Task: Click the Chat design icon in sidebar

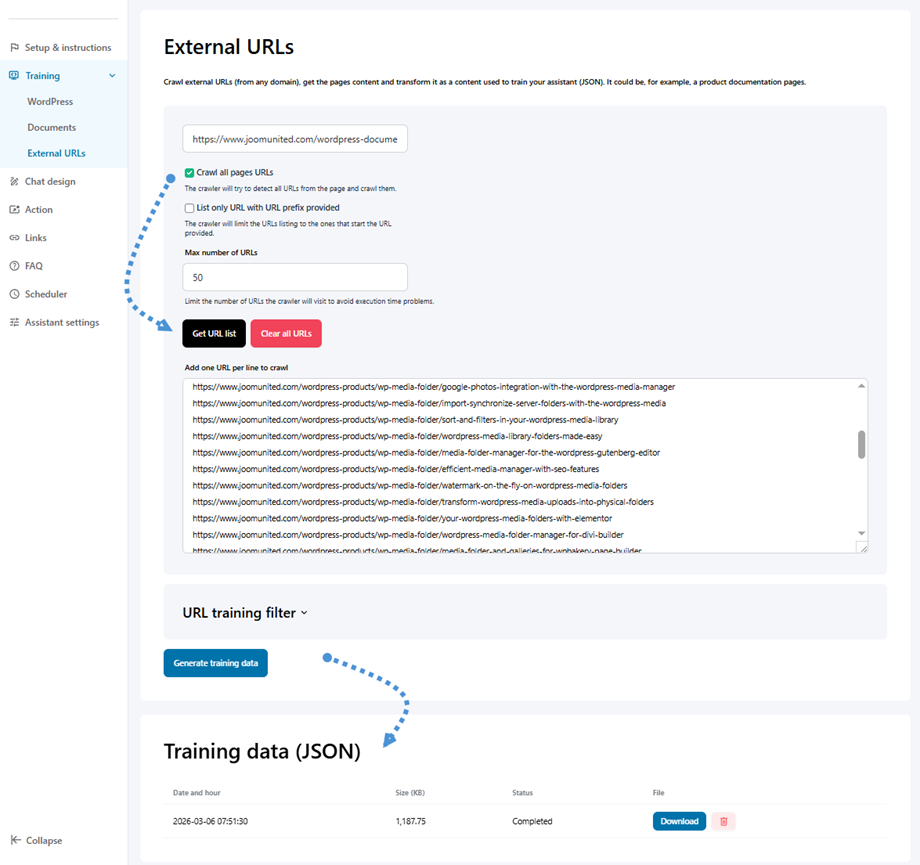Action: 15,182
